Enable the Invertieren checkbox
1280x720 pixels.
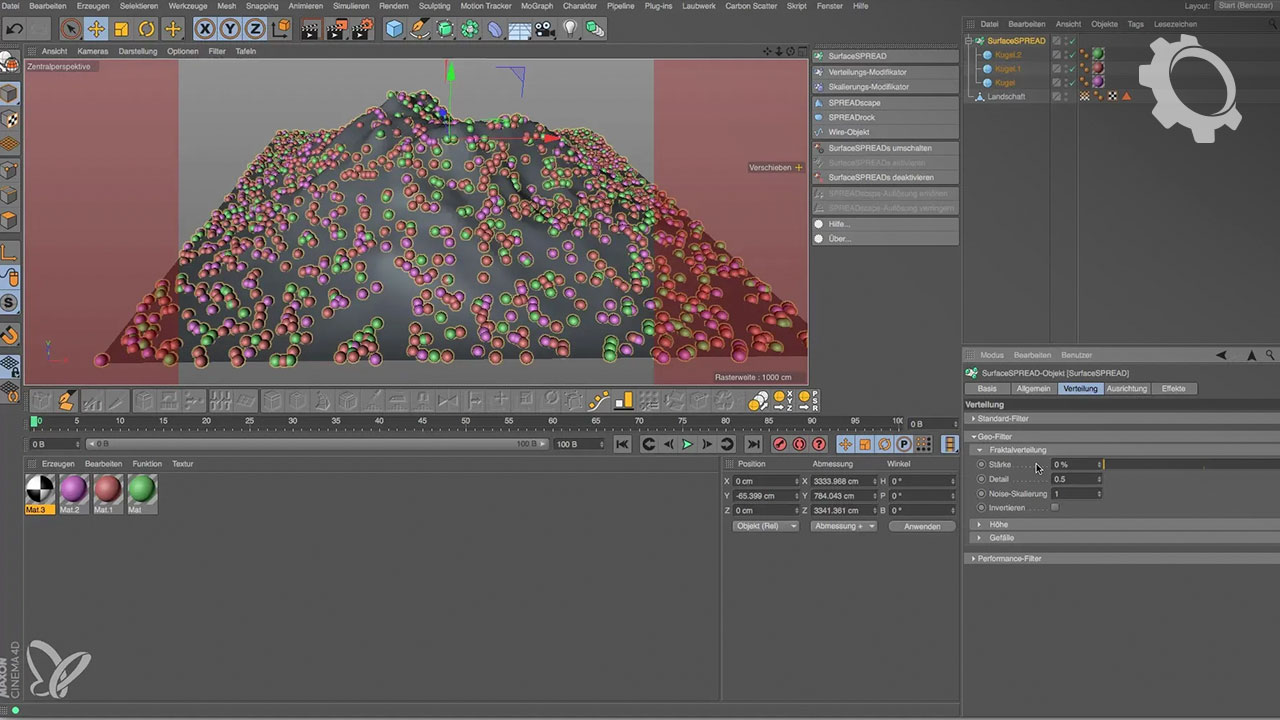pyautogui.click(x=1055, y=508)
